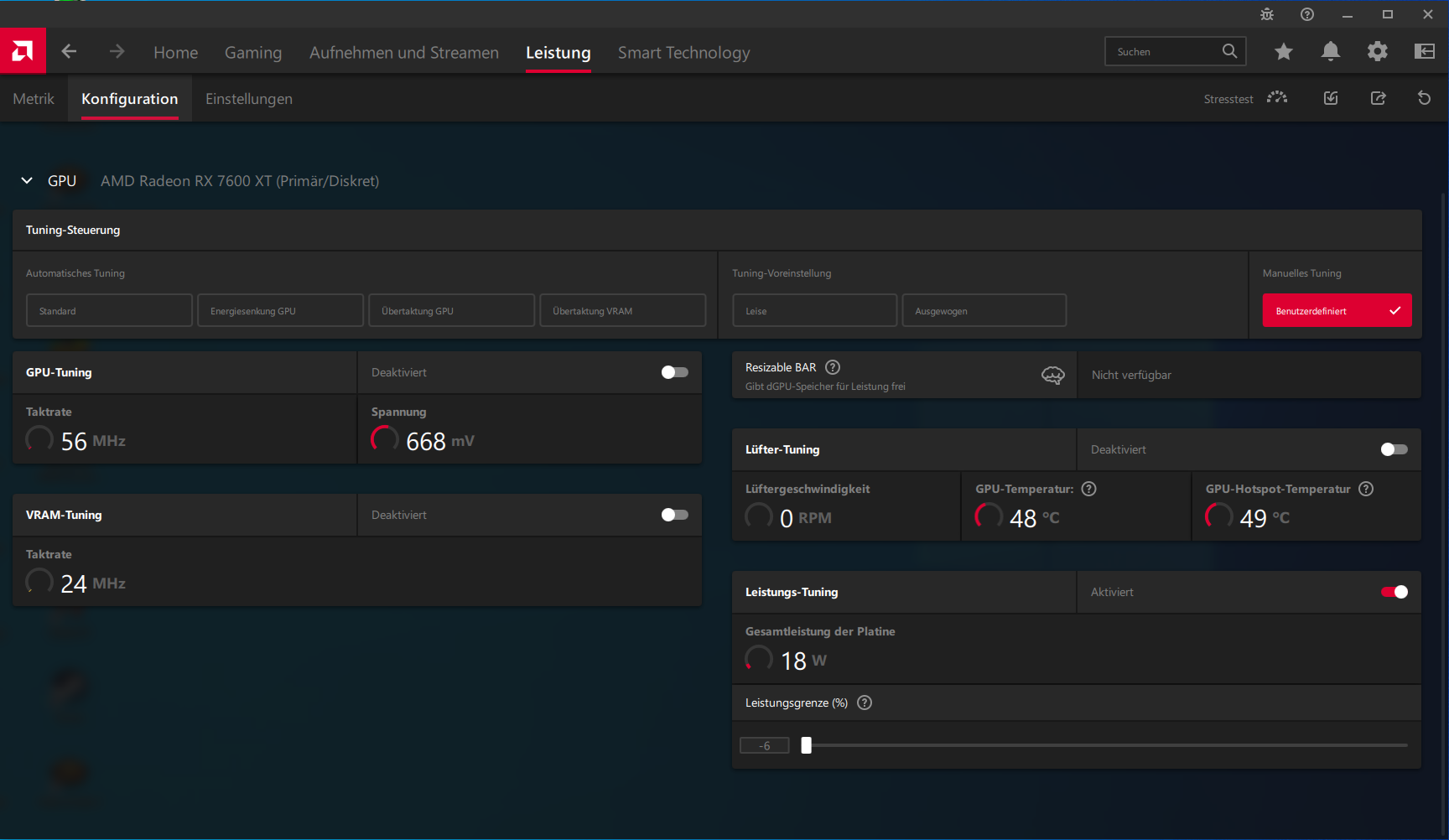The height and width of the screenshot is (840, 1449).
Task: Click the load profile icon
Action: (x=1331, y=98)
